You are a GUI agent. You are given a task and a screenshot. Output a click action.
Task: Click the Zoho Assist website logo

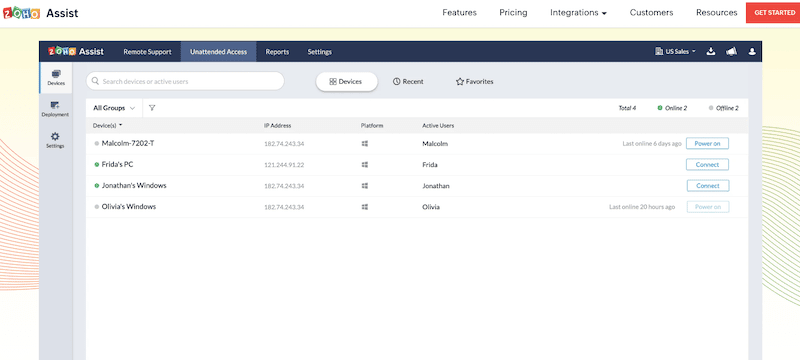click(x=41, y=13)
